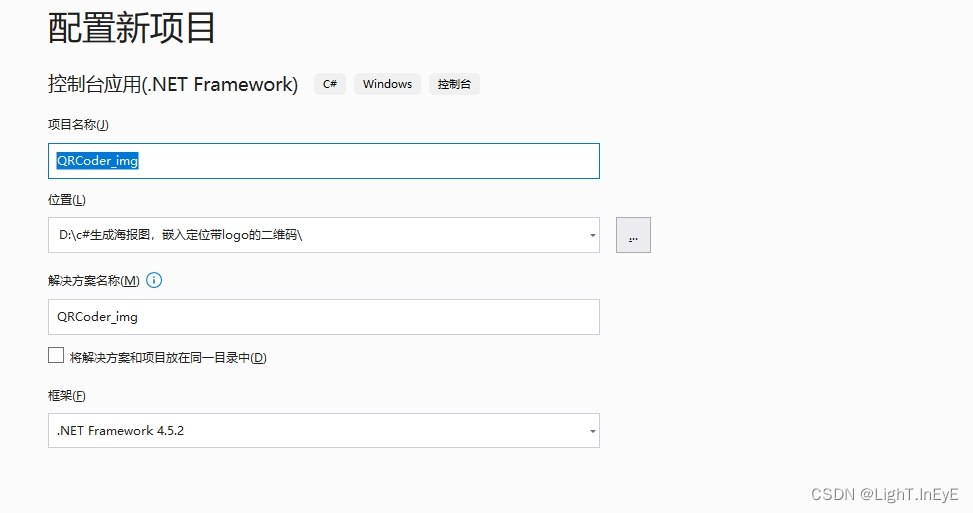Open the .NET Framework 4.5.2 combo box
The width and height of the screenshot is (973, 513).
(324, 430)
